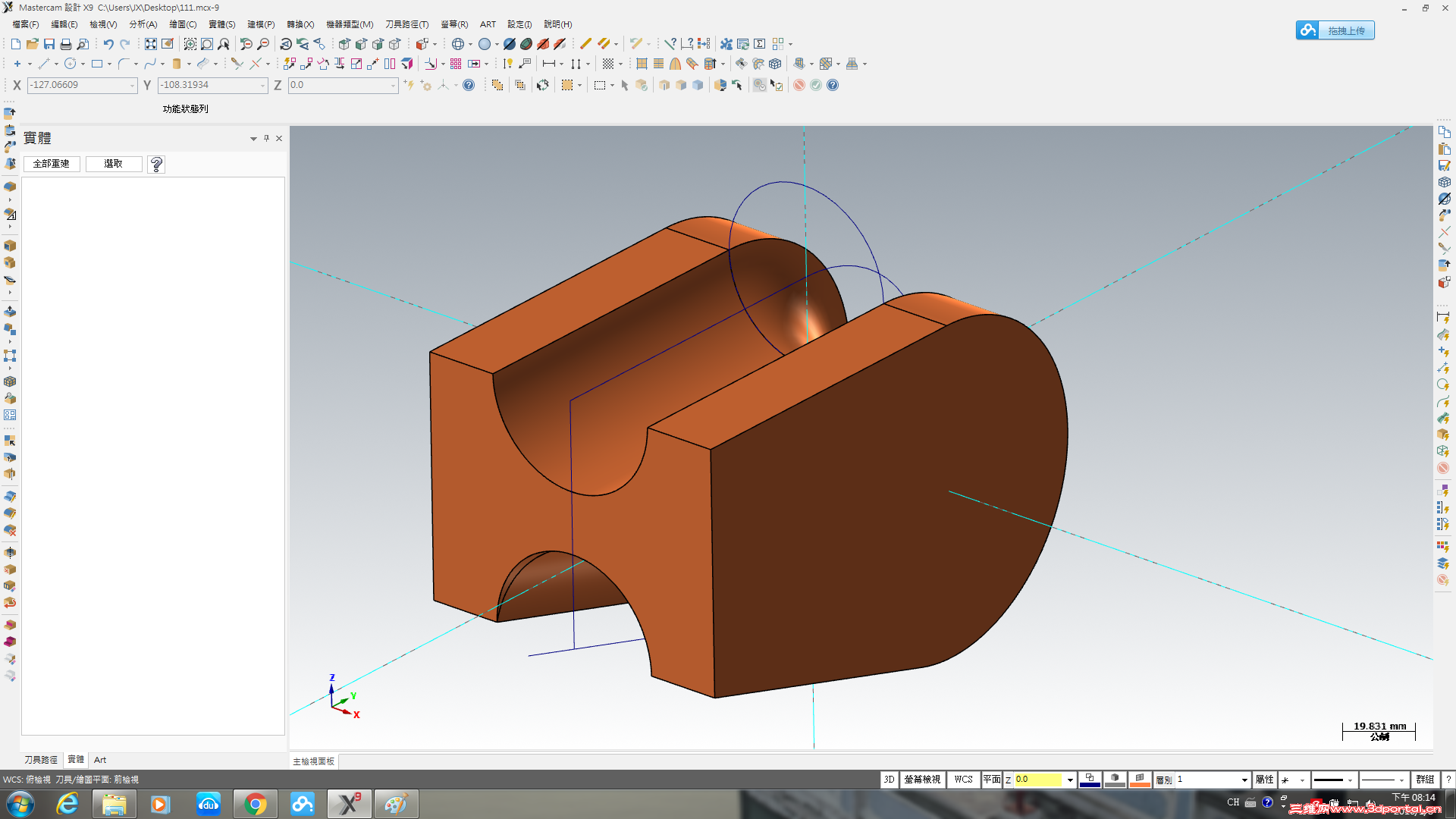This screenshot has height=819, width=1456.
Task: Click the 全部重建 button
Action: (x=52, y=164)
